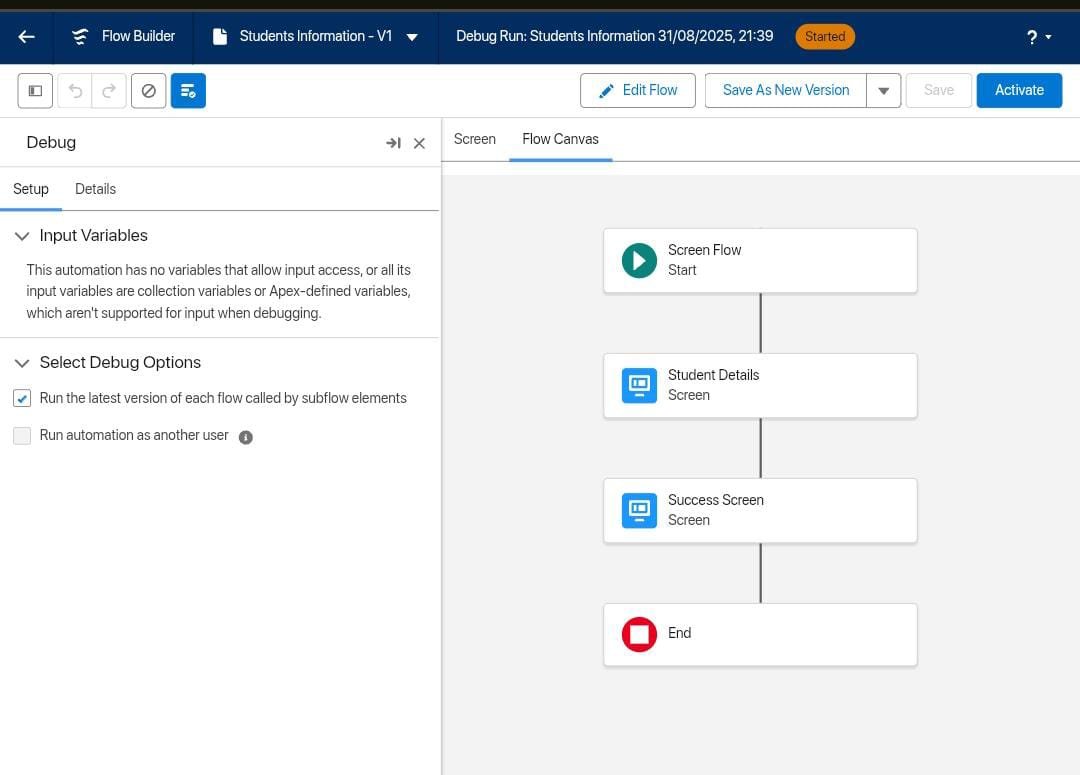Click the dock-panel pin icon in Debug header
Image resolution: width=1080 pixels, height=775 pixels.
click(x=393, y=143)
